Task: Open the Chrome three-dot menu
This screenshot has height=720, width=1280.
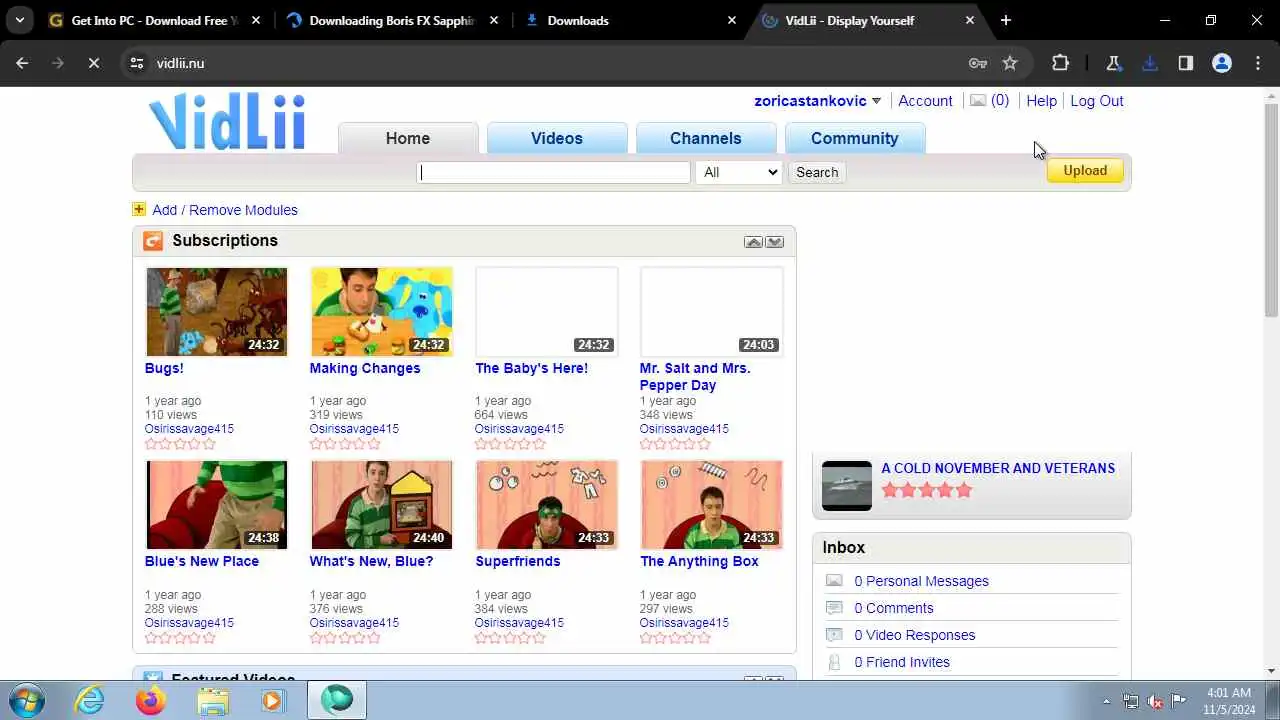Action: click(1258, 63)
